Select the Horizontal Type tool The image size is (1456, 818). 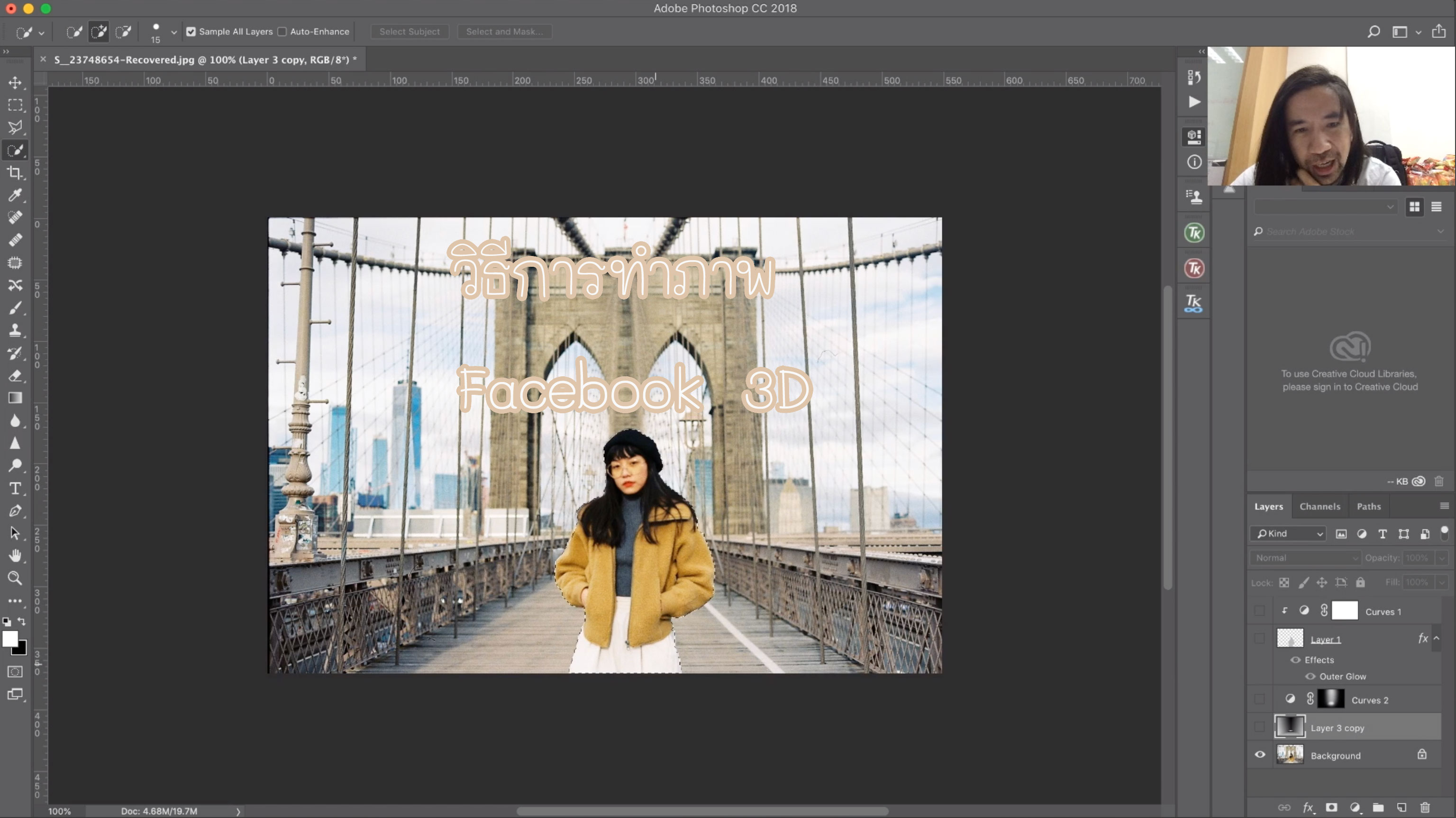(x=15, y=489)
